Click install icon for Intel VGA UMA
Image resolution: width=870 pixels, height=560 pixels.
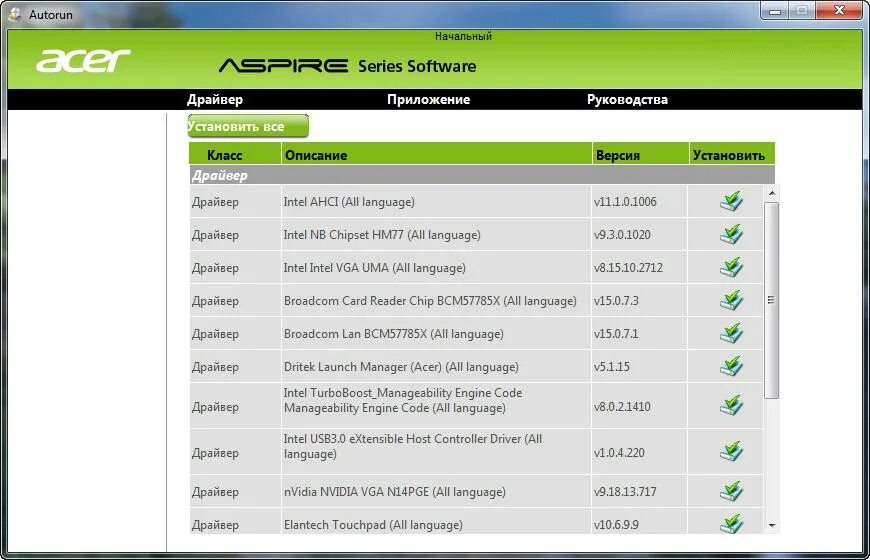[x=731, y=268]
